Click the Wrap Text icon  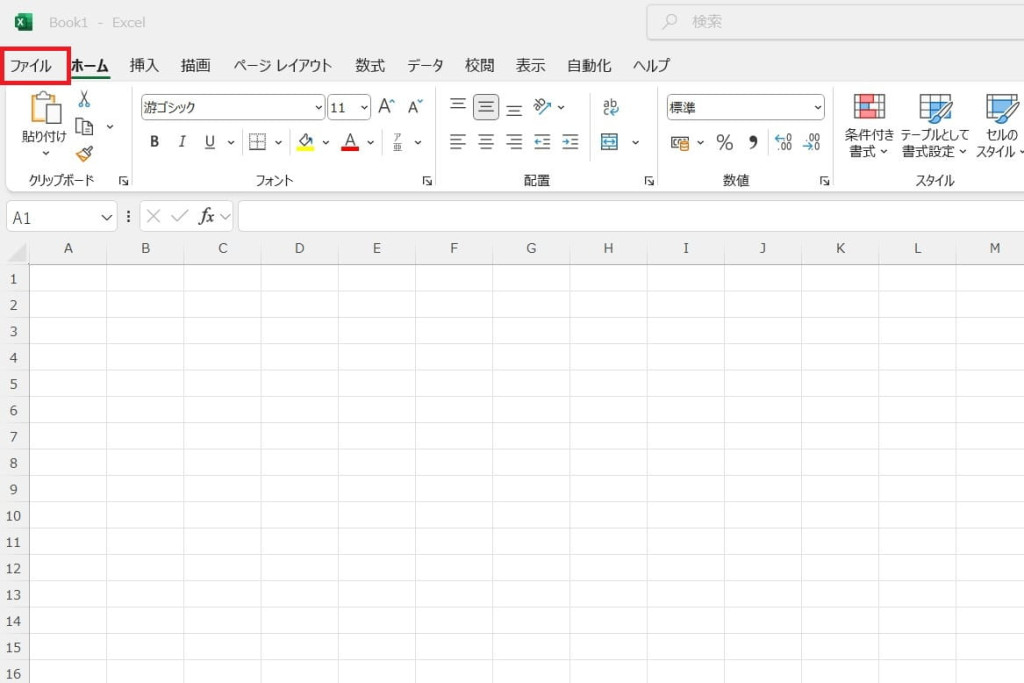coord(610,107)
